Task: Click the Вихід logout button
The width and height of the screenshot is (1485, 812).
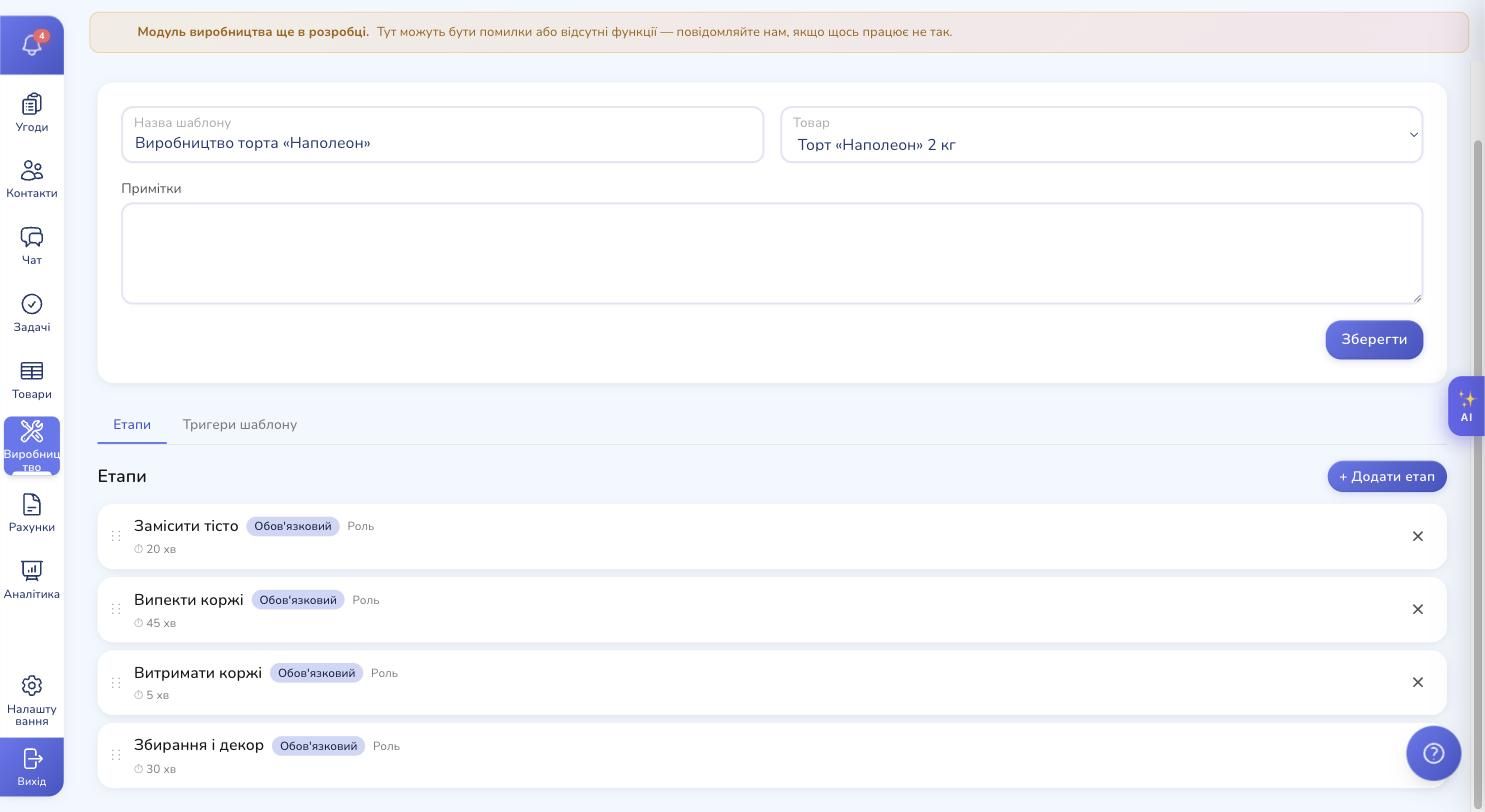Action: click(x=32, y=767)
